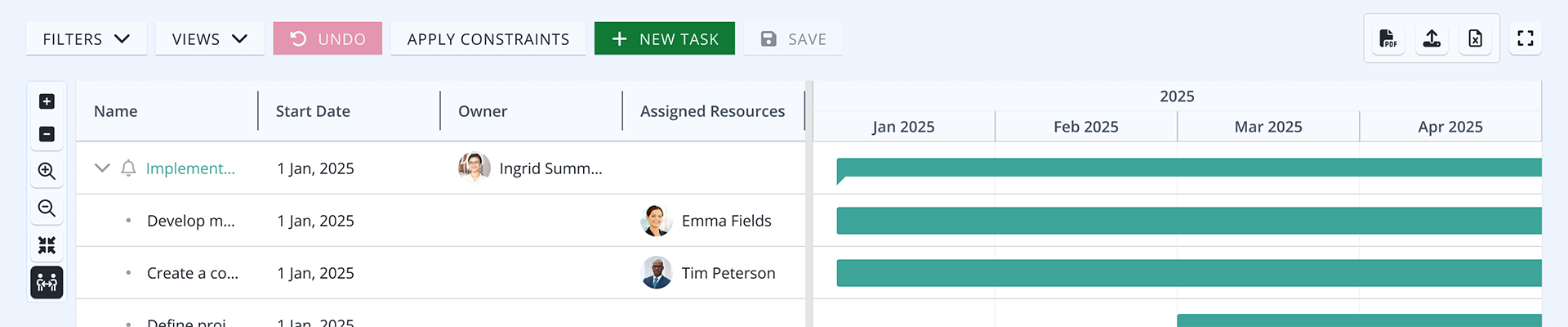Click Tim Peterson avatar
Screen dimensions: 1568x327
coord(657,273)
